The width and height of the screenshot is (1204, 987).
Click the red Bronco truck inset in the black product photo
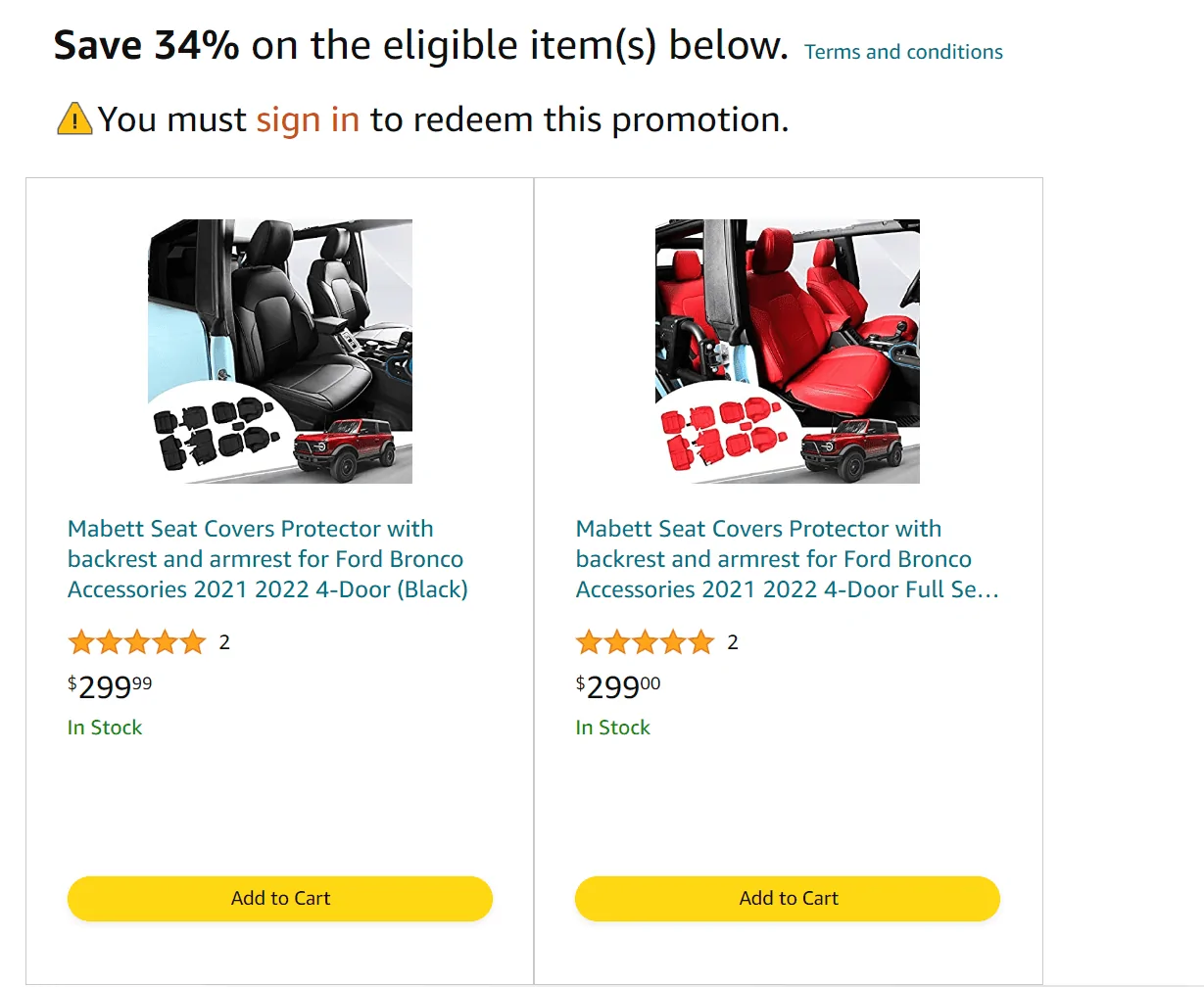pos(346,449)
